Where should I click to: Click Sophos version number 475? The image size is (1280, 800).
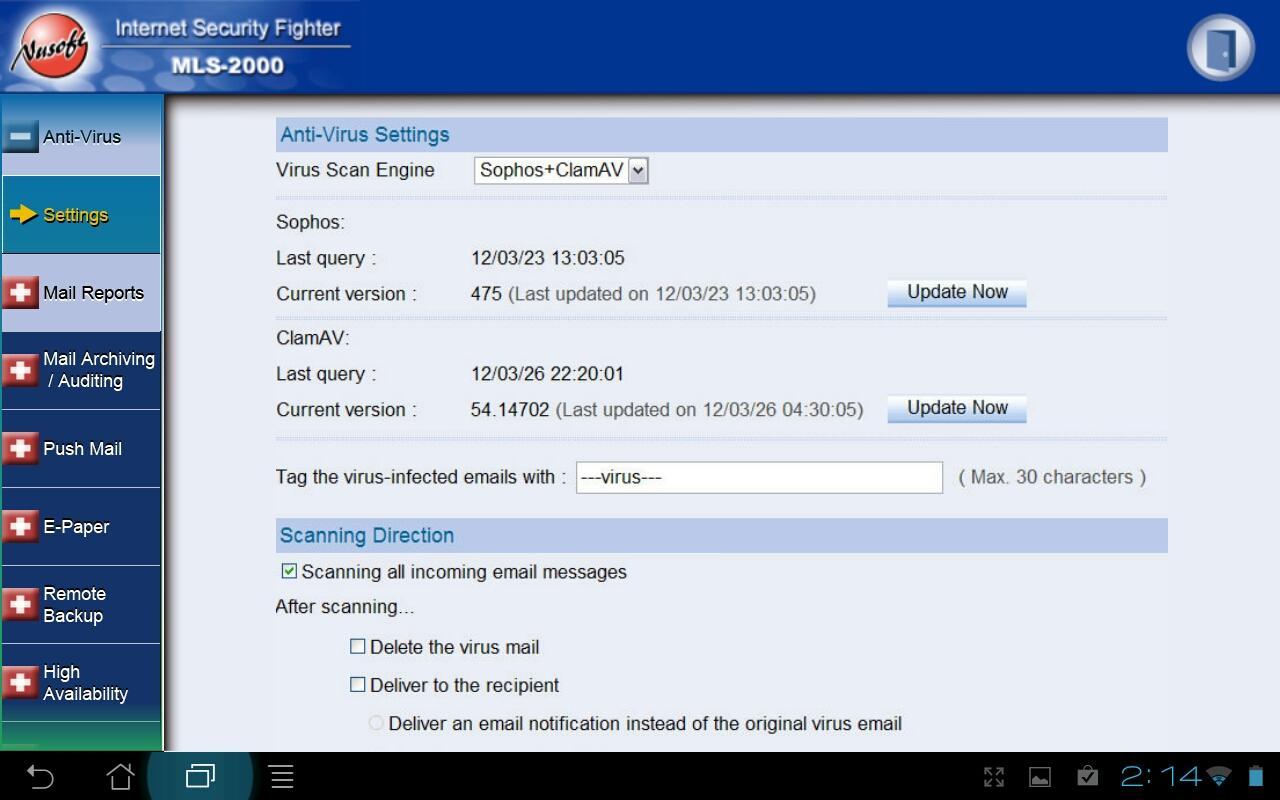click(x=486, y=294)
